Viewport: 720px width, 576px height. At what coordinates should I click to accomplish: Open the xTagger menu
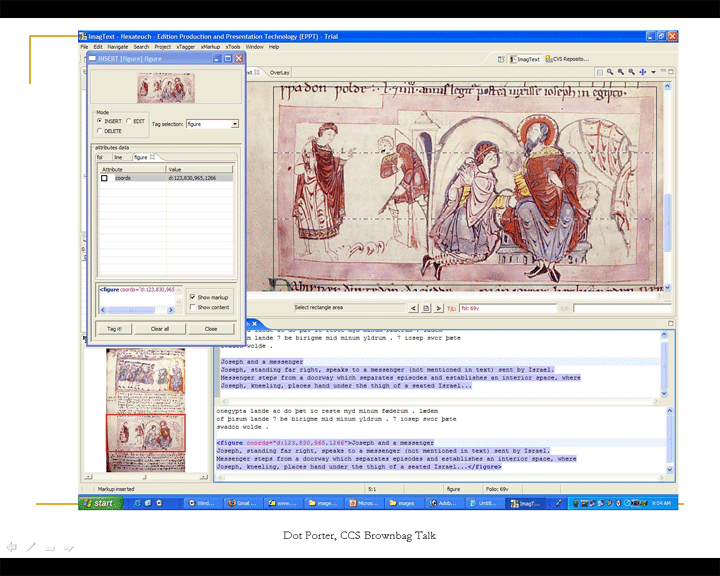pos(186,47)
